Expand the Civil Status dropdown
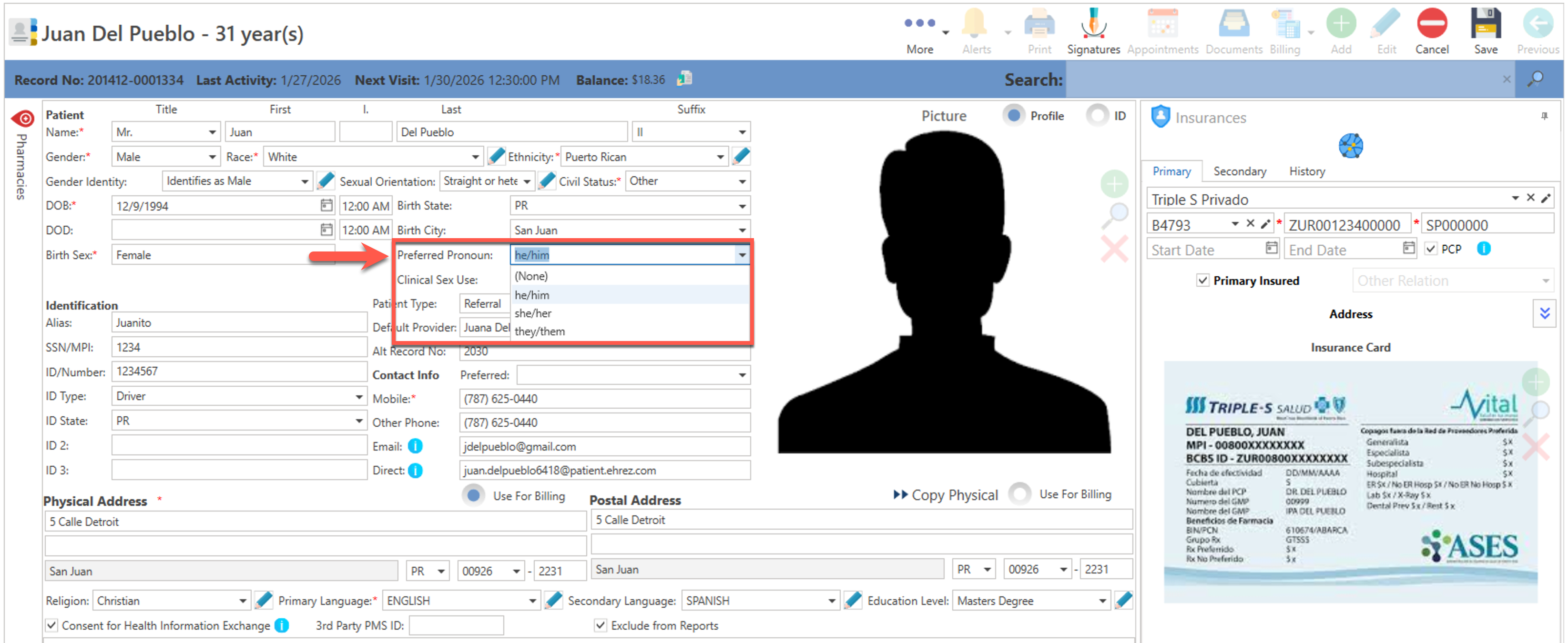This screenshot has height=643, width=1568. pos(742,181)
